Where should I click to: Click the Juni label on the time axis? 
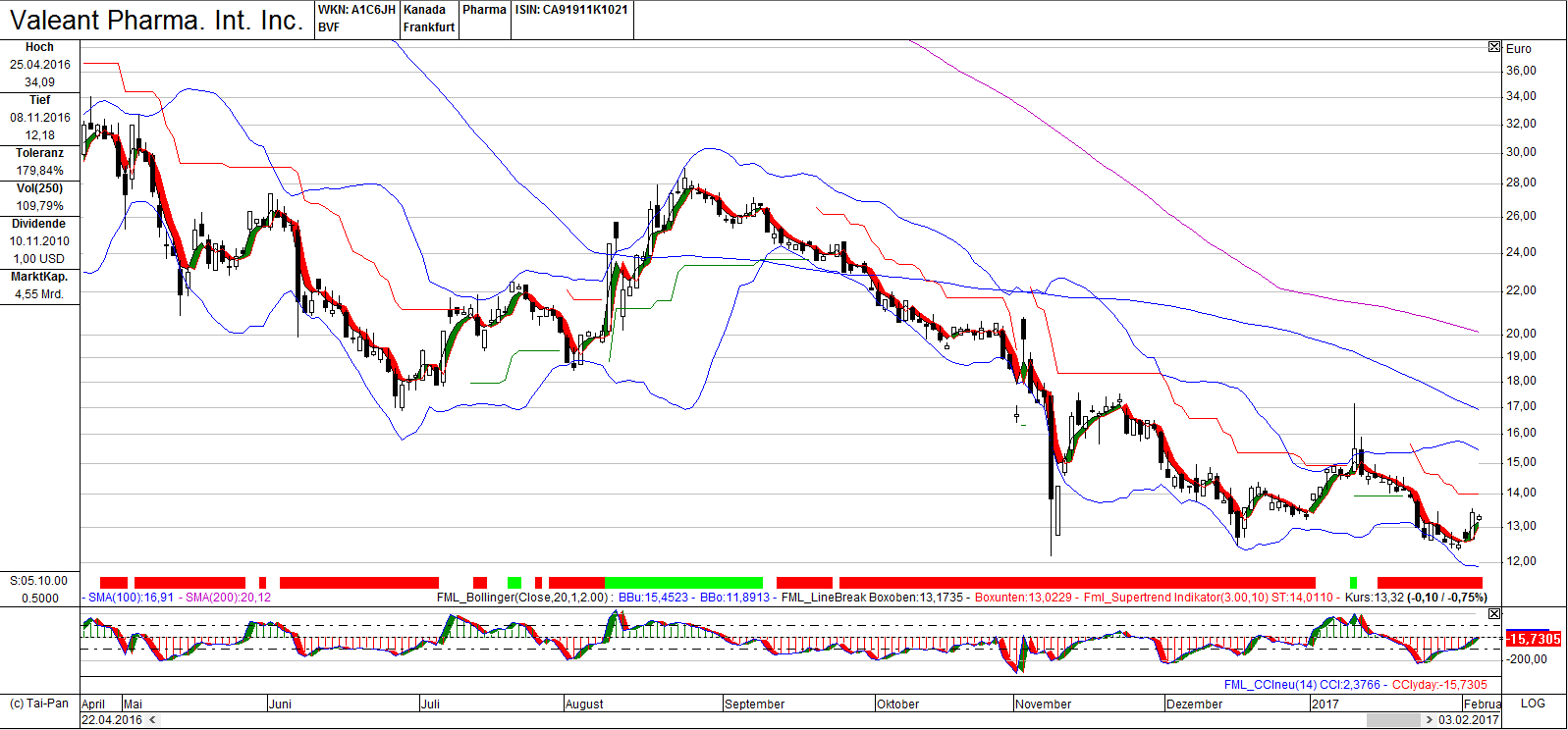click(280, 704)
